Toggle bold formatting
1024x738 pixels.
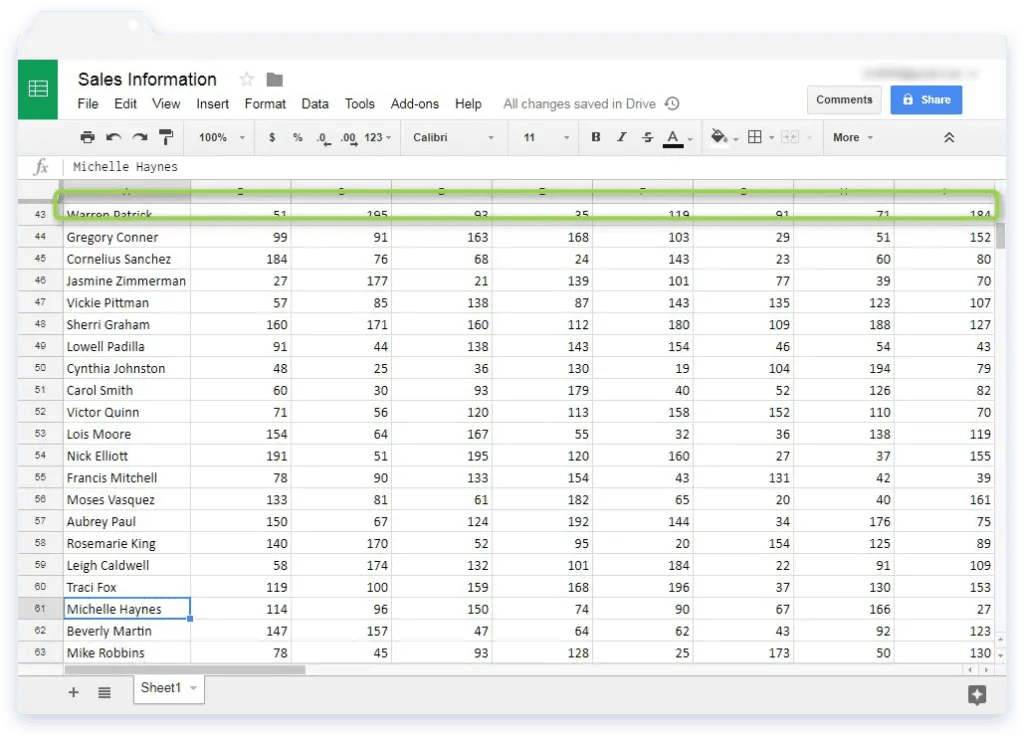click(596, 137)
